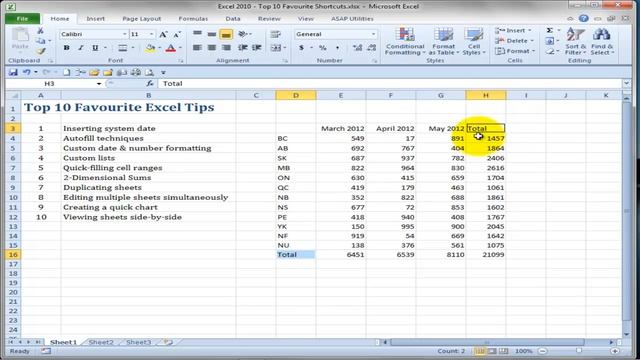Increase font size with Grow Font icon
Image resolution: width=640 pixels, height=360 pixels.
[x=163, y=34]
